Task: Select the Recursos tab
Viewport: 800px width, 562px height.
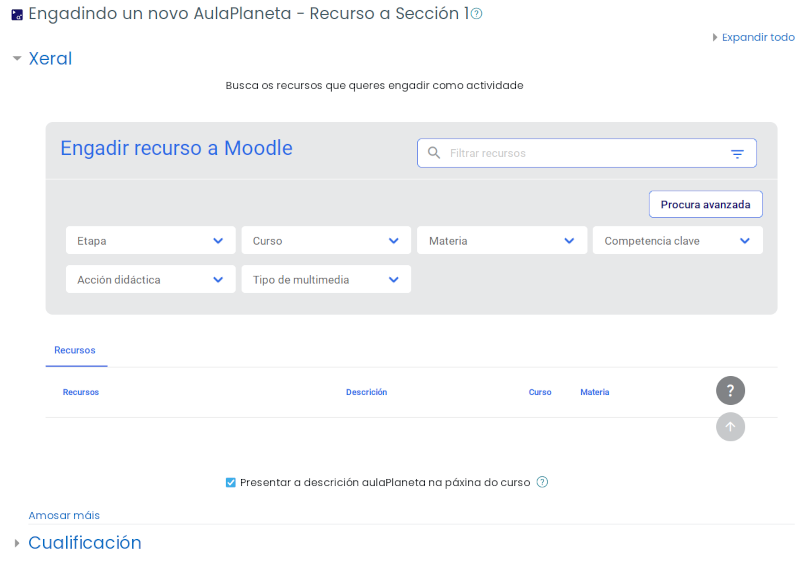Action: coord(75,350)
